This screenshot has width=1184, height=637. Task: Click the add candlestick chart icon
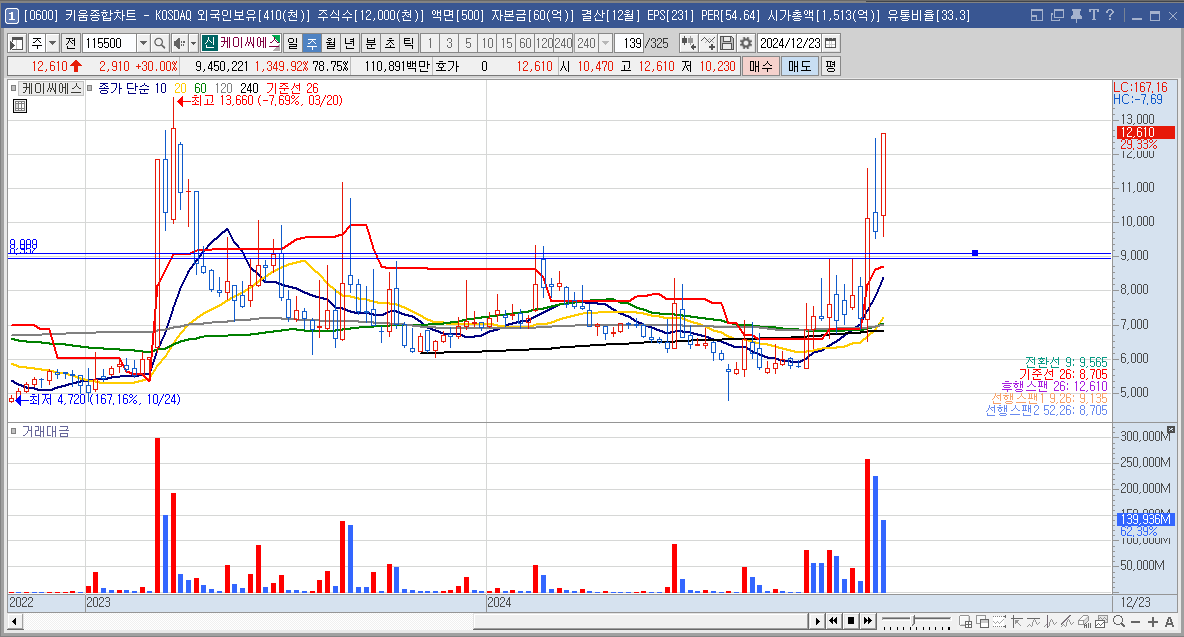[x=688, y=43]
